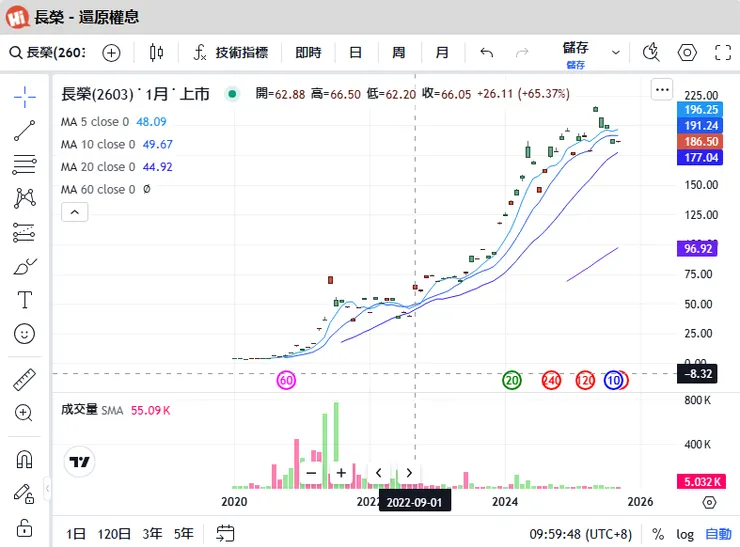Zoom out the chart with minus button

[x=311, y=472]
